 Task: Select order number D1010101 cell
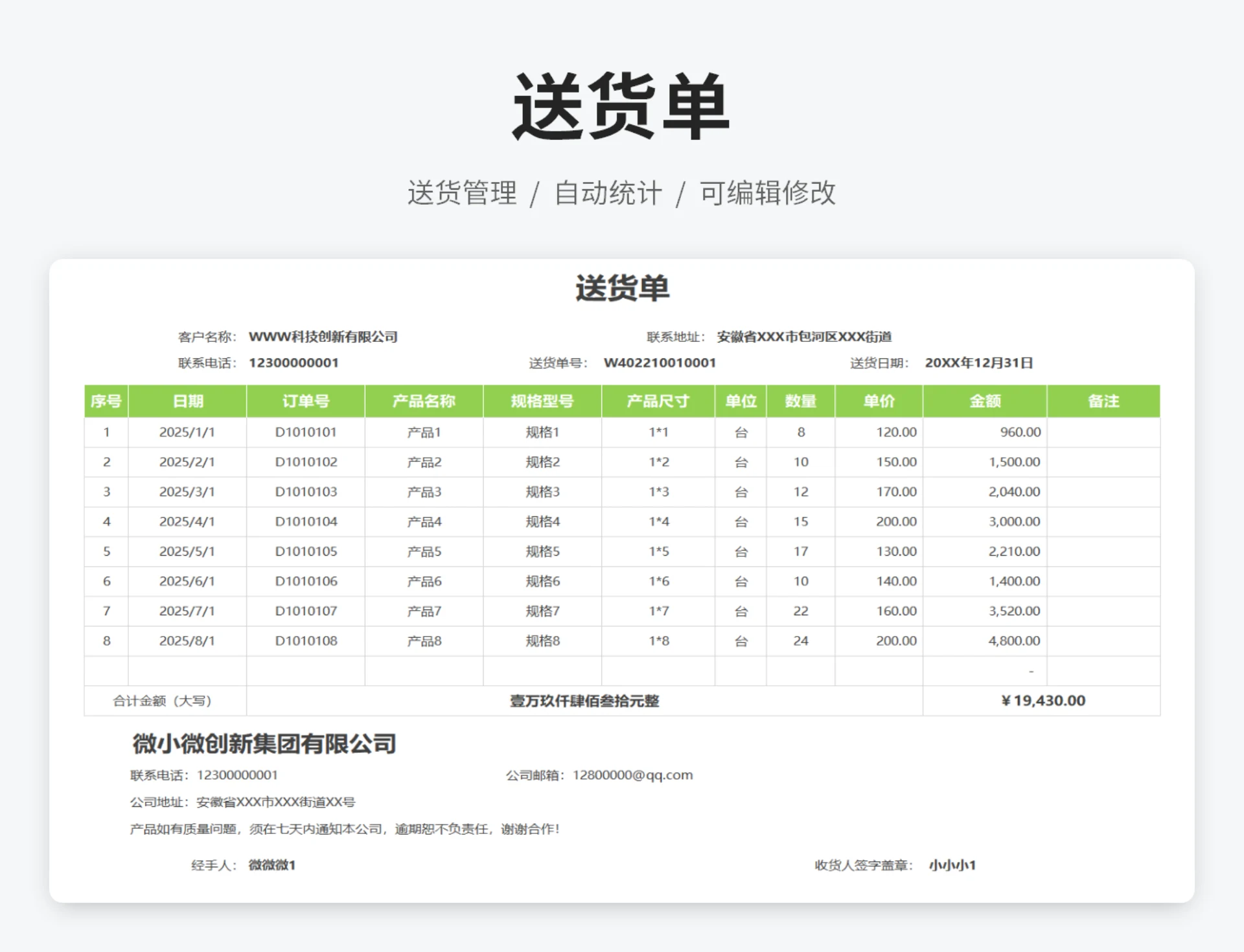306,432
